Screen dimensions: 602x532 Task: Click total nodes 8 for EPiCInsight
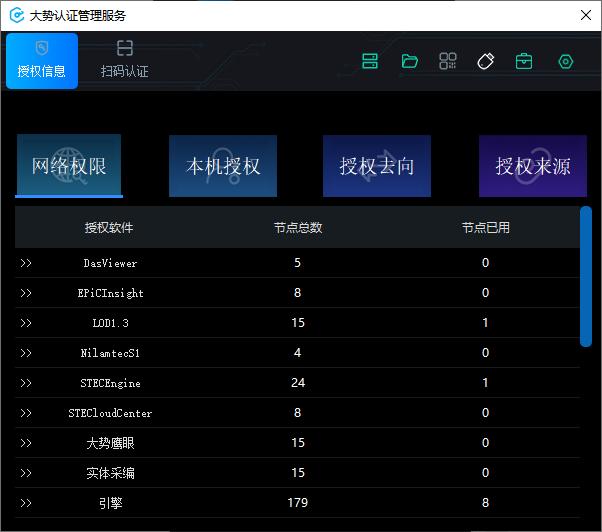298,293
